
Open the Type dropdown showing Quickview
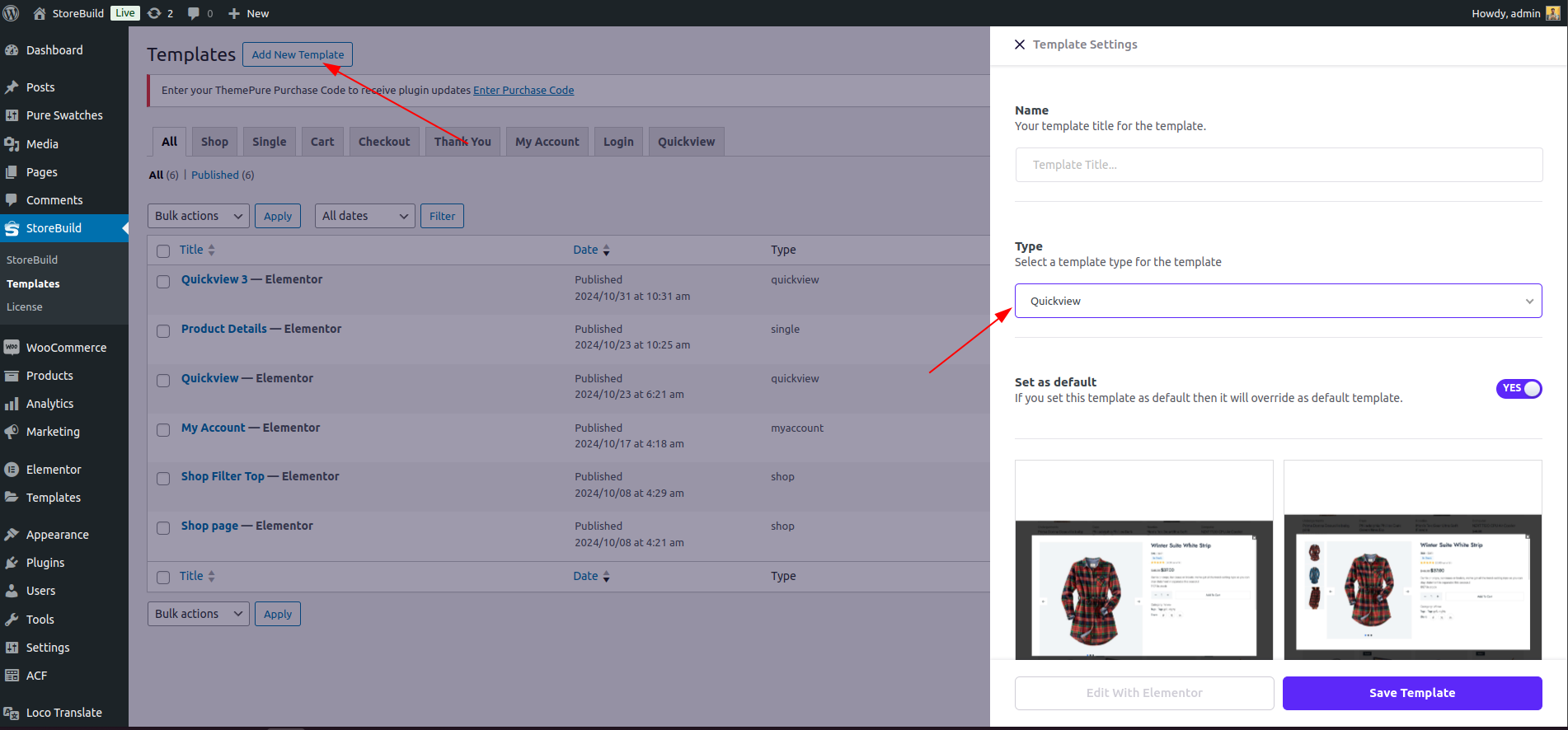pyautogui.click(x=1278, y=301)
